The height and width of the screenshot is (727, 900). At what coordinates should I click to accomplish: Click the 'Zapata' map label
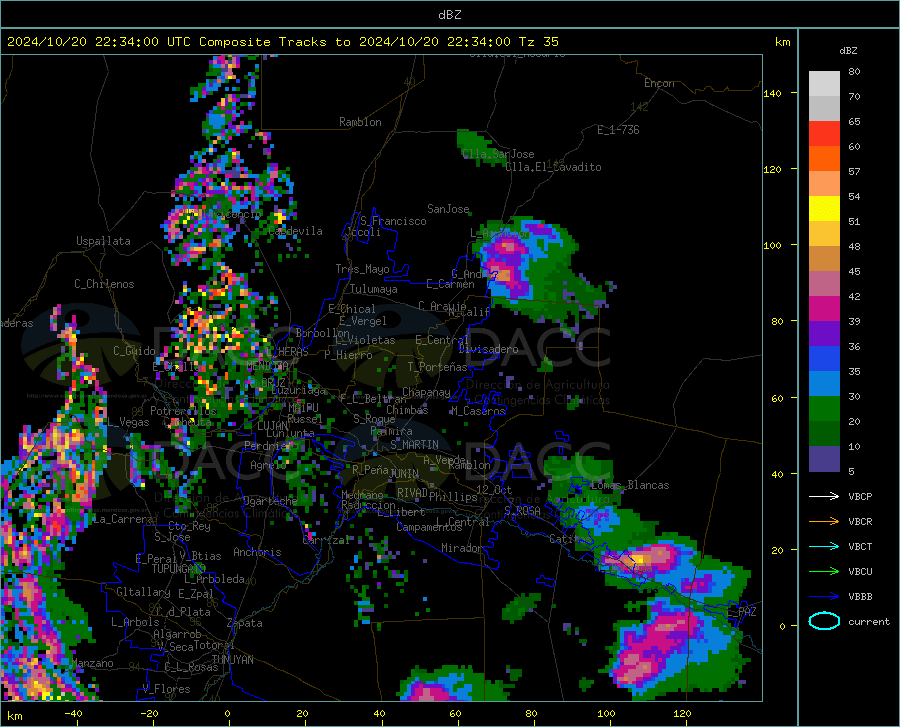(x=245, y=623)
